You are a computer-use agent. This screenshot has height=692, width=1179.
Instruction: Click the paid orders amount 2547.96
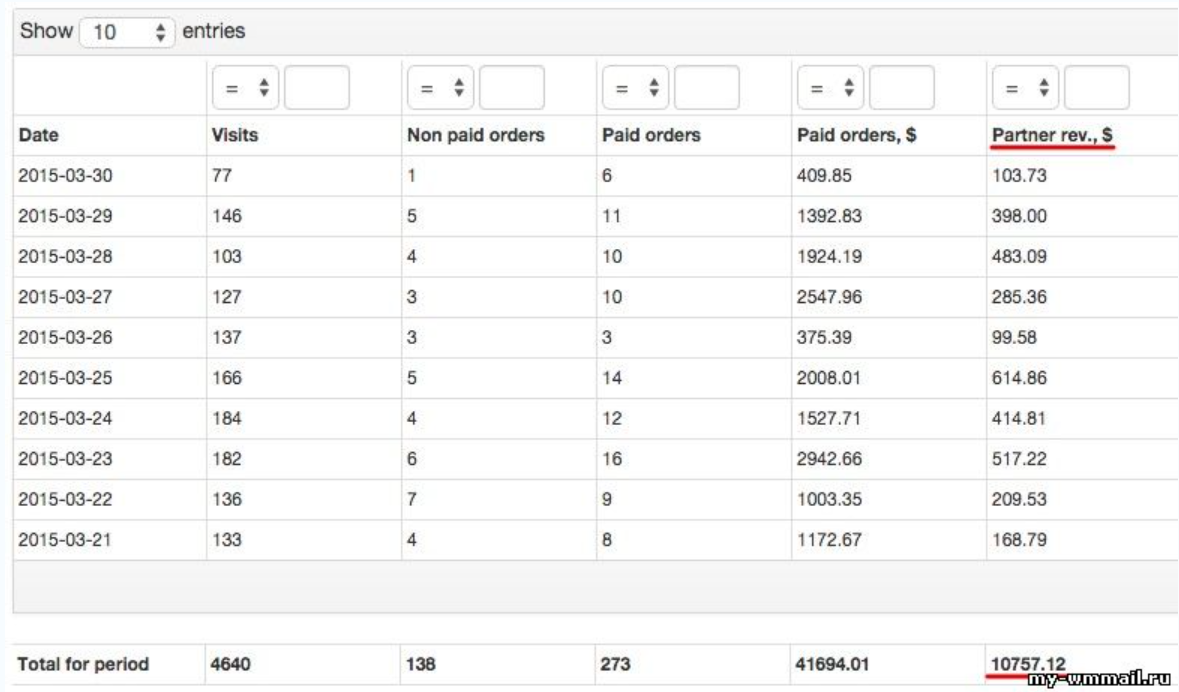[x=829, y=297]
